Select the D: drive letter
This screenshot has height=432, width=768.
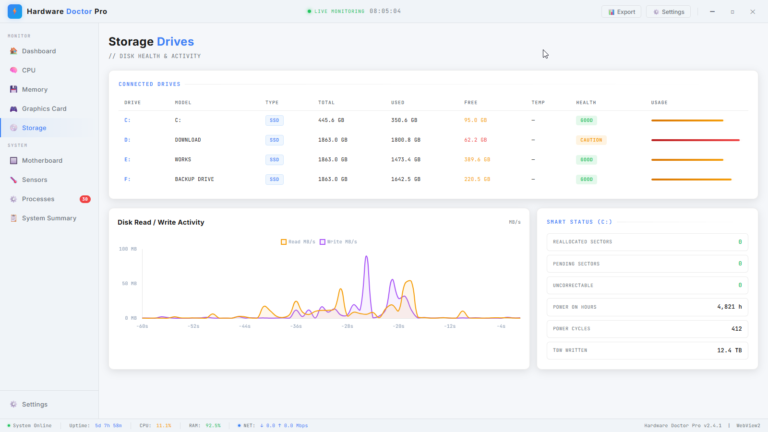point(127,140)
